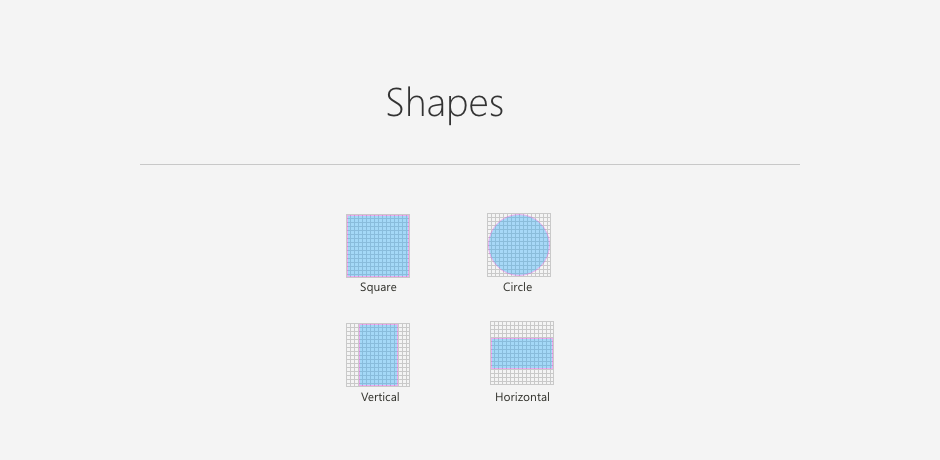
Task: Click the "Vertical" text label
Action: point(380,397)
